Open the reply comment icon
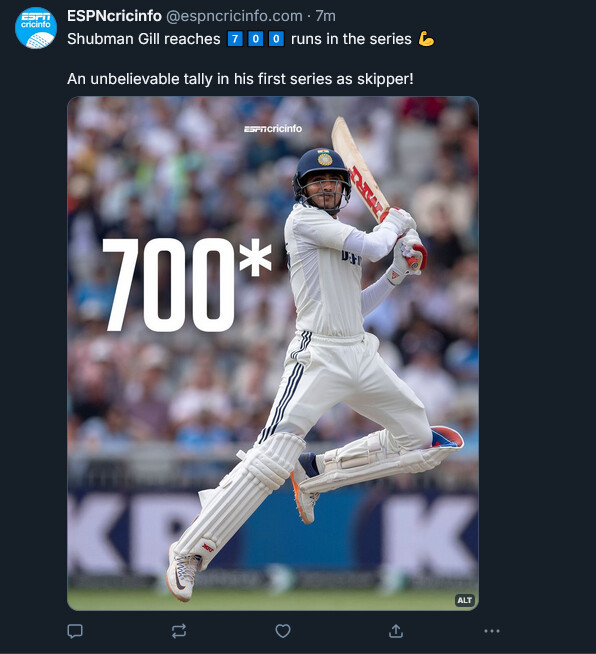Viewport: 596px width, 654px height. click(75, 631)
